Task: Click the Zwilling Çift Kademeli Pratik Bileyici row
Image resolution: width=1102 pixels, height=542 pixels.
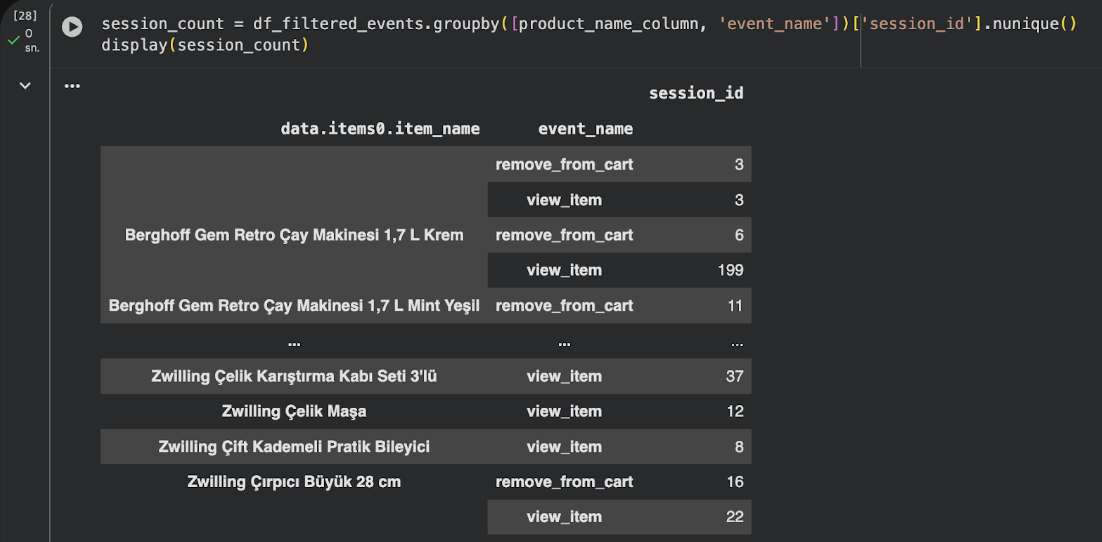Action: point(294,447)
